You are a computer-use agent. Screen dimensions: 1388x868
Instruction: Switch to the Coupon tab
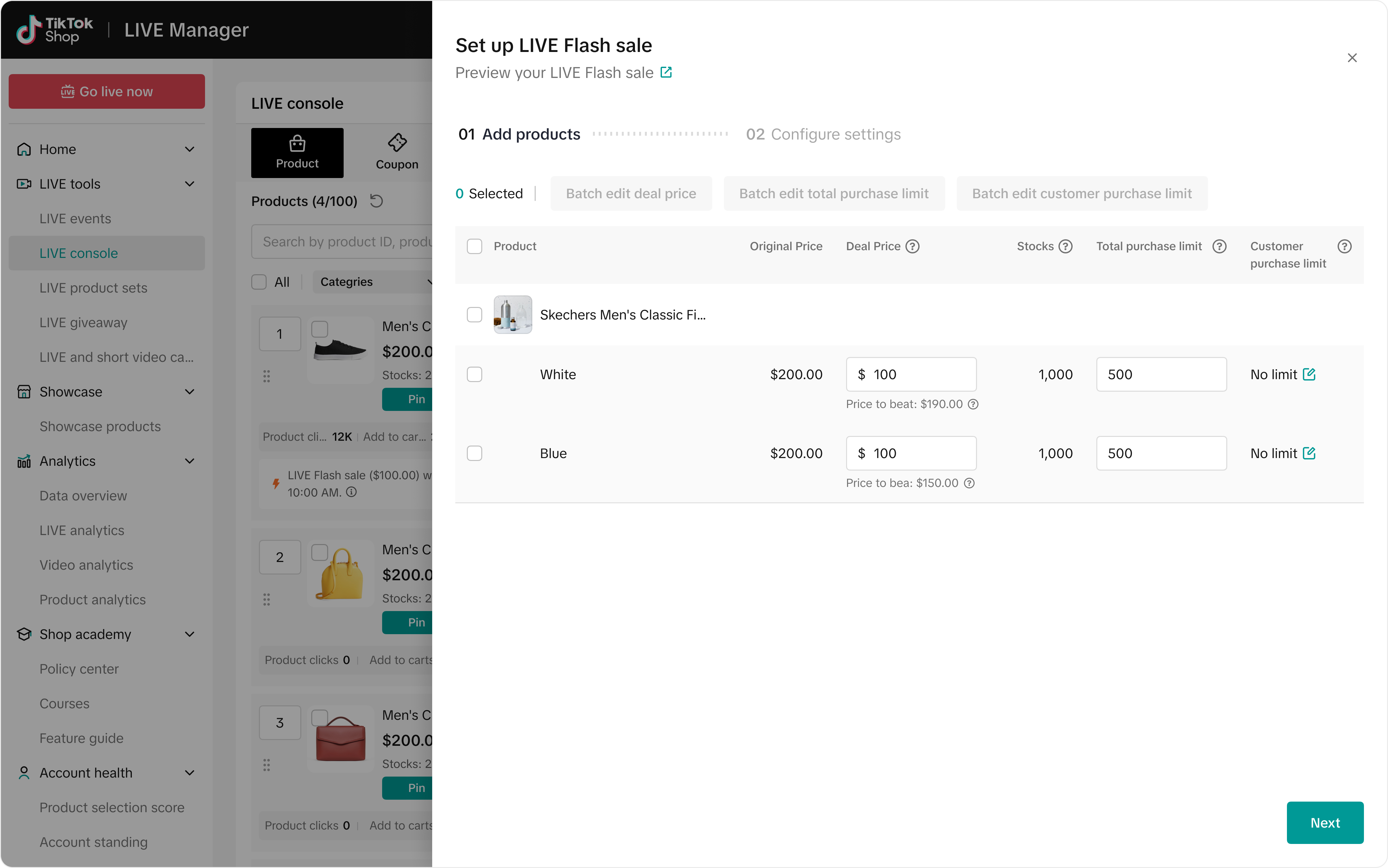397,153
